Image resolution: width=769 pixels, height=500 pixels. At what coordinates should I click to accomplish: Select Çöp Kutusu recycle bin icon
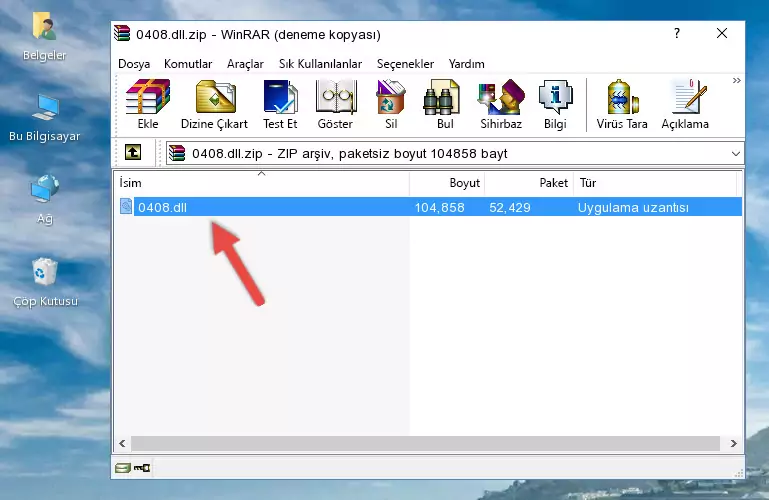[45, 283]
